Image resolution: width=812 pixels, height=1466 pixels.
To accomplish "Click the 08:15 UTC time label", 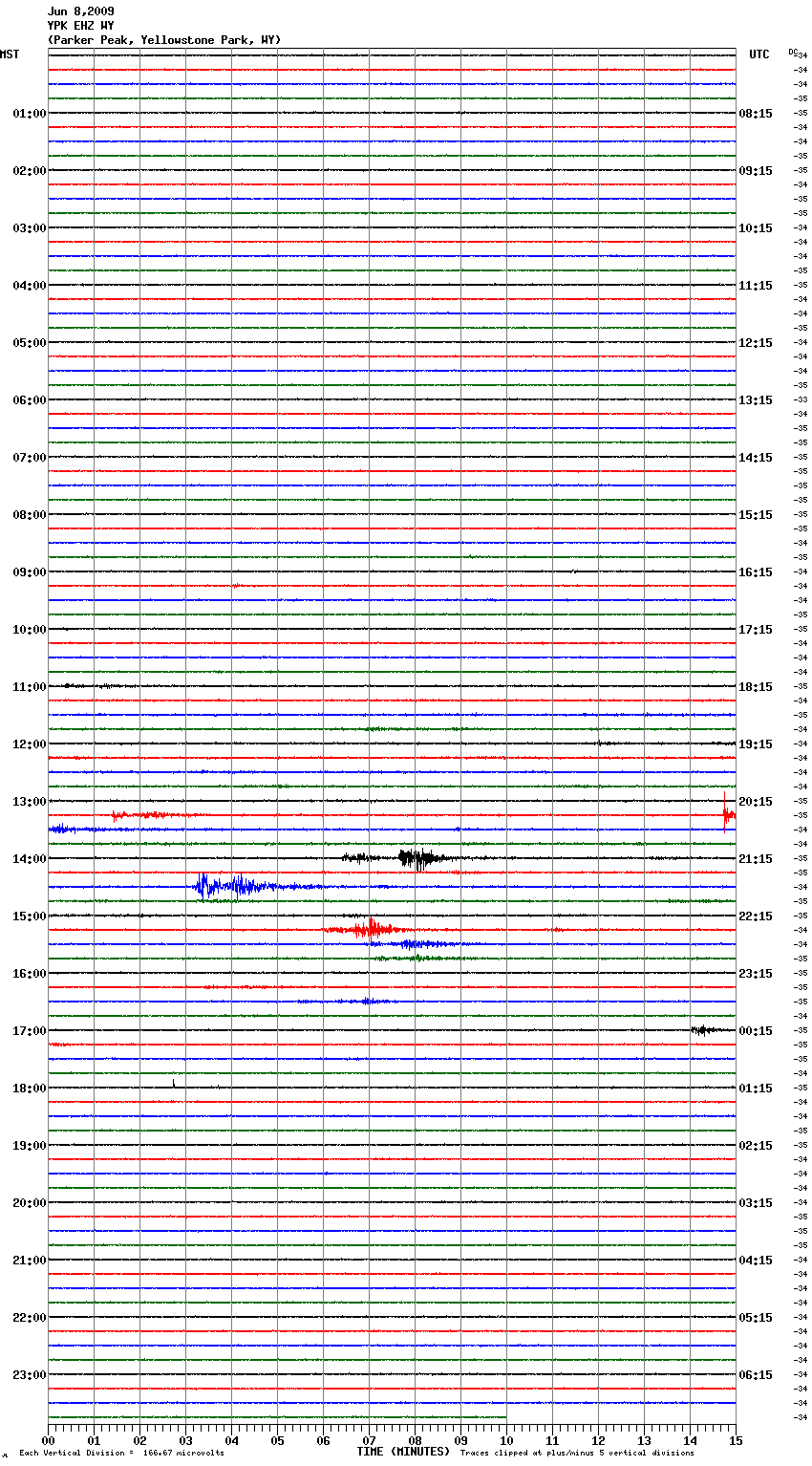I will tap(756, 114).
